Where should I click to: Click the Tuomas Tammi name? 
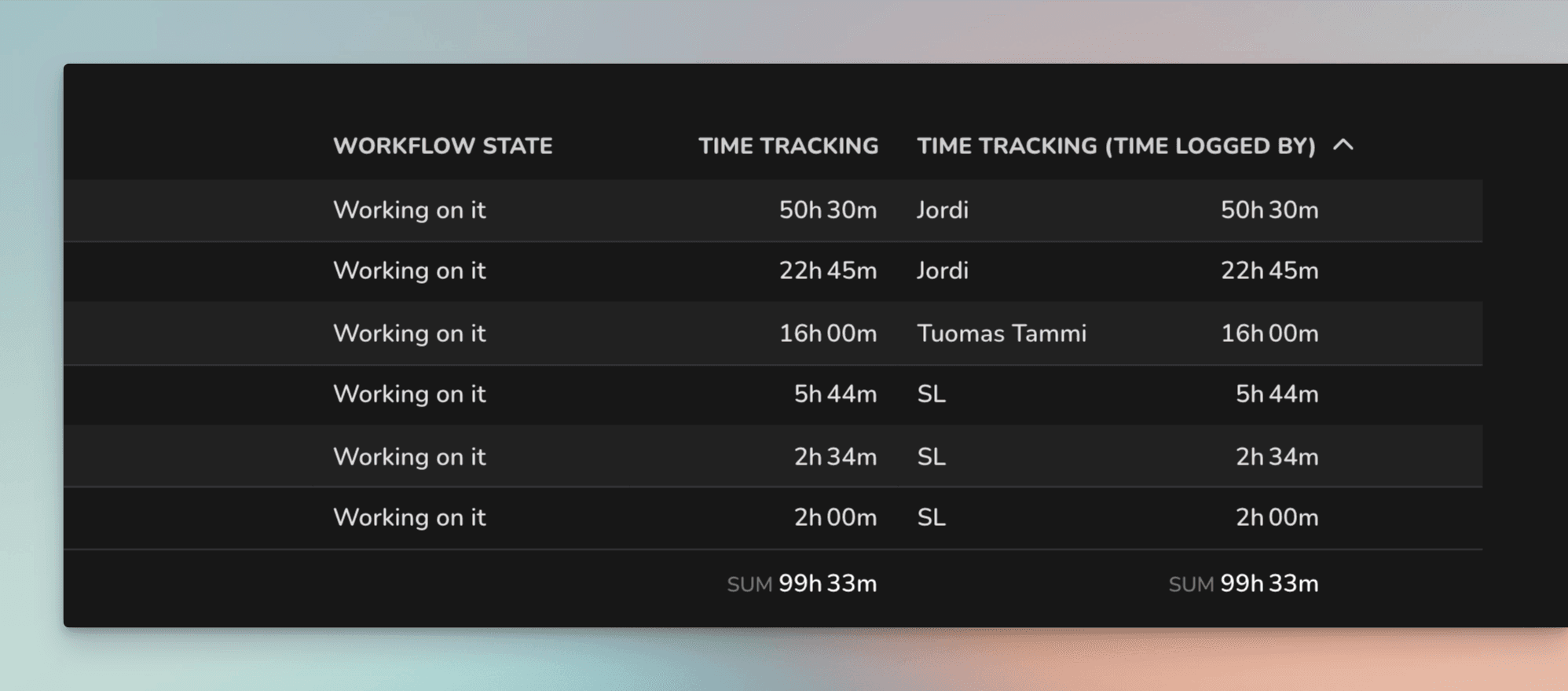point(1002,333)
